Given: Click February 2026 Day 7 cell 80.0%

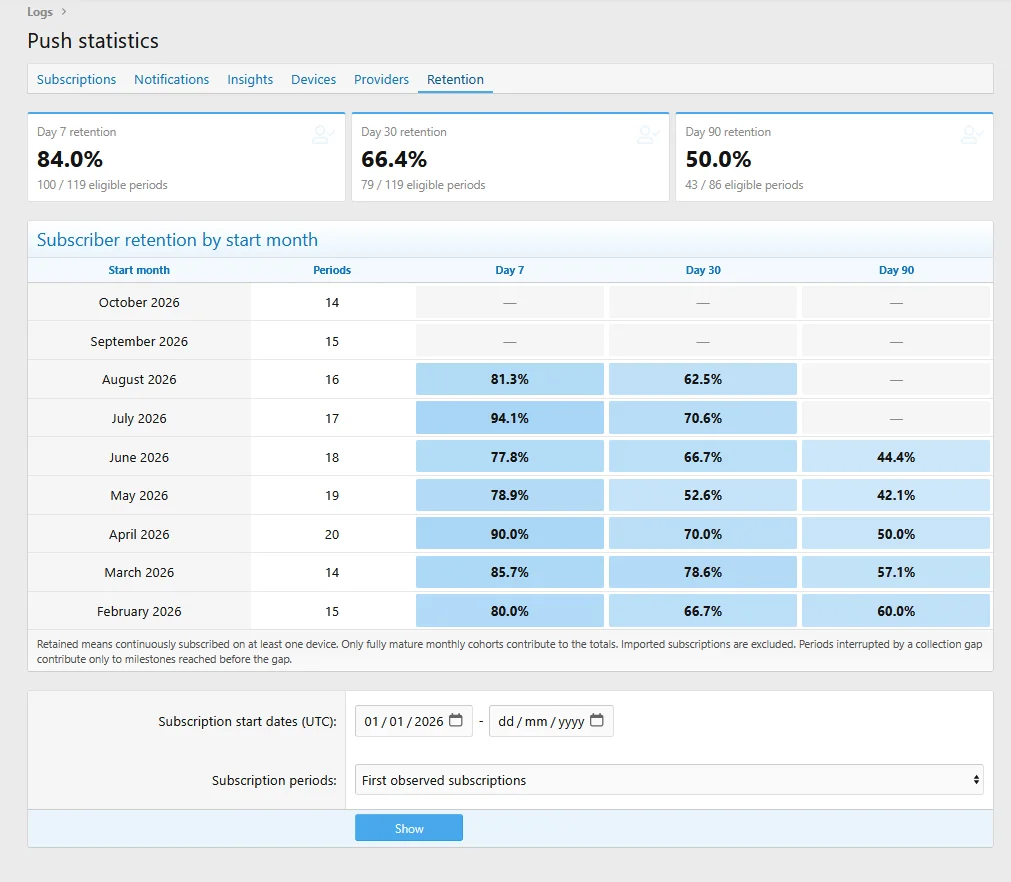Looking at the screenshot, I should (x=509, y=611).
